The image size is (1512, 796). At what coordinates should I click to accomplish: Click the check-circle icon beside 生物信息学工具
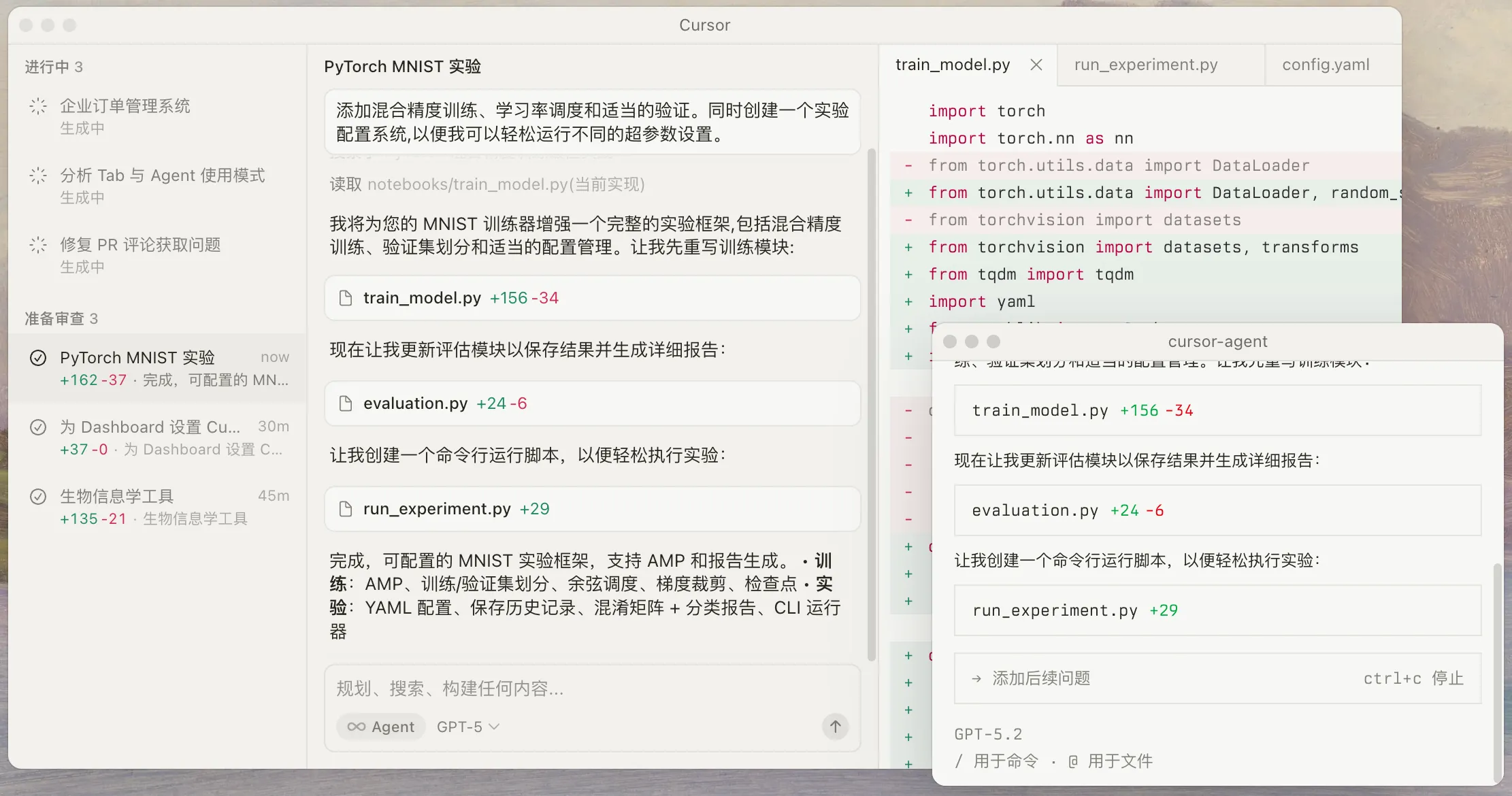click(x=38, y=497)
